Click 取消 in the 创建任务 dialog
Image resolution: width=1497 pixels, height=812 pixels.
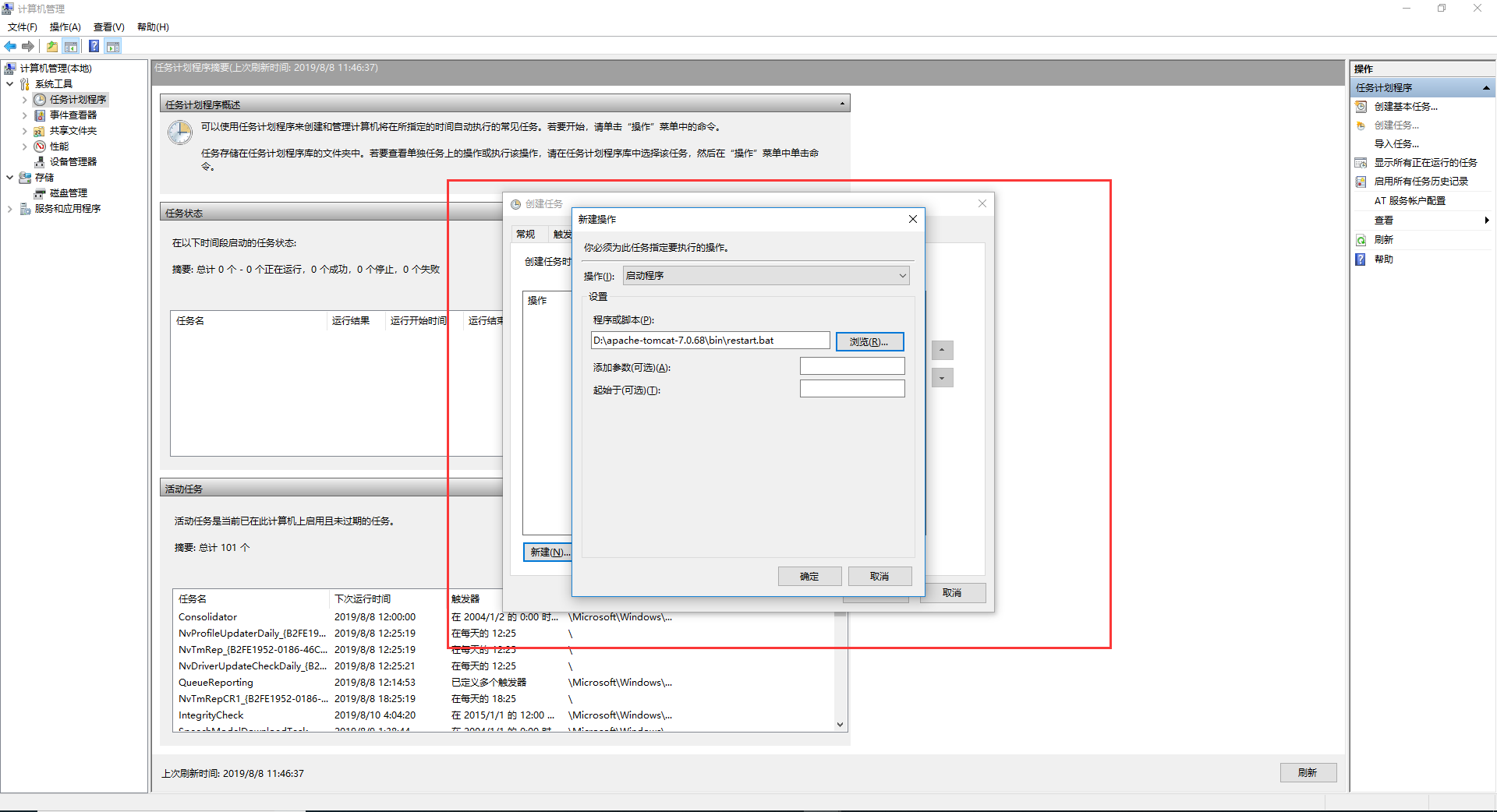pyautogui.click(x=952, y=593)
